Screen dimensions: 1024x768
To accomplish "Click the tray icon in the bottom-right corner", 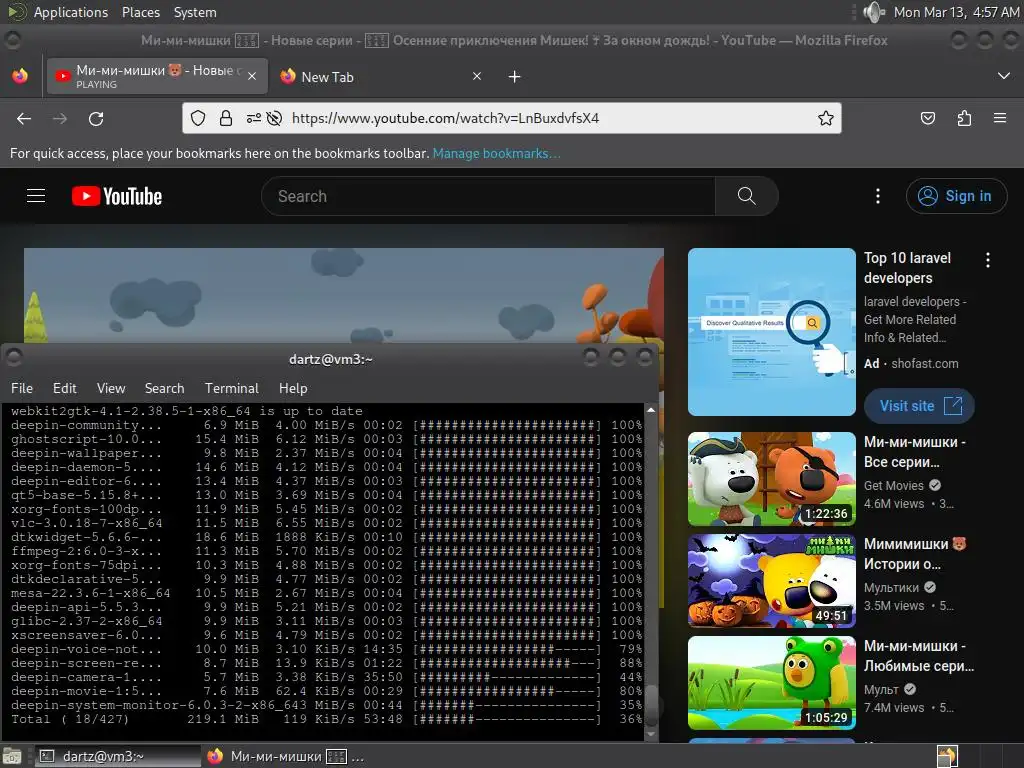I will (x=947, y=756).
